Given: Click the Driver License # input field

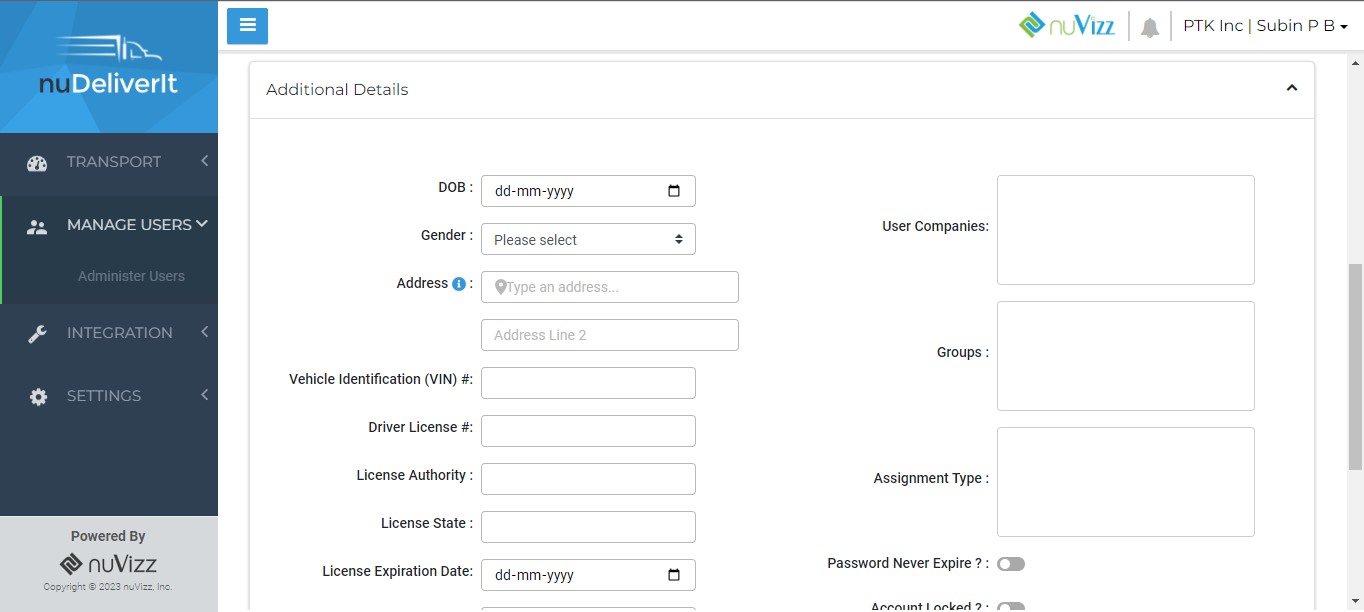Looking at the screenshot, I should pyautogui.click(x=588, y=431).
